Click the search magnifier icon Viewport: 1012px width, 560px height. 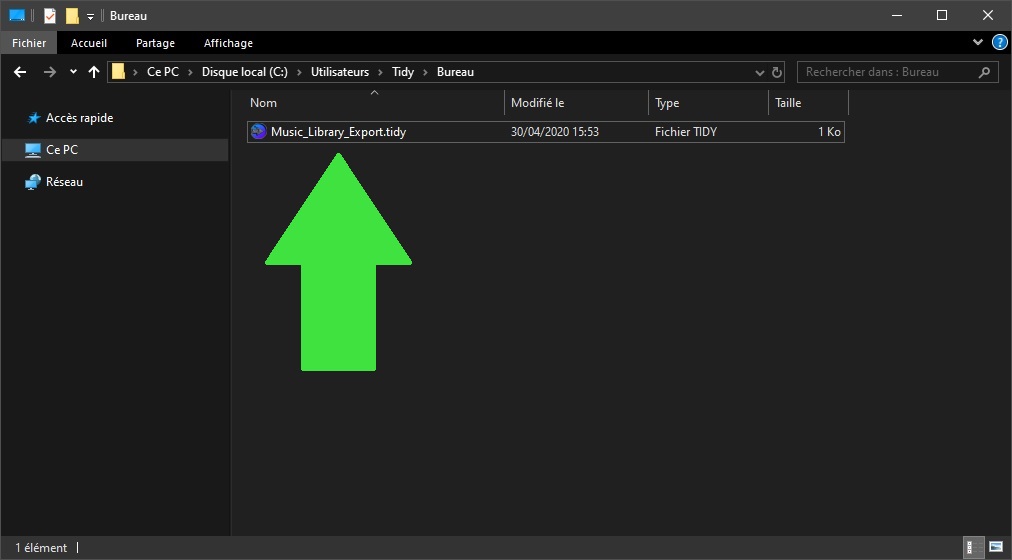click(984, 72)
